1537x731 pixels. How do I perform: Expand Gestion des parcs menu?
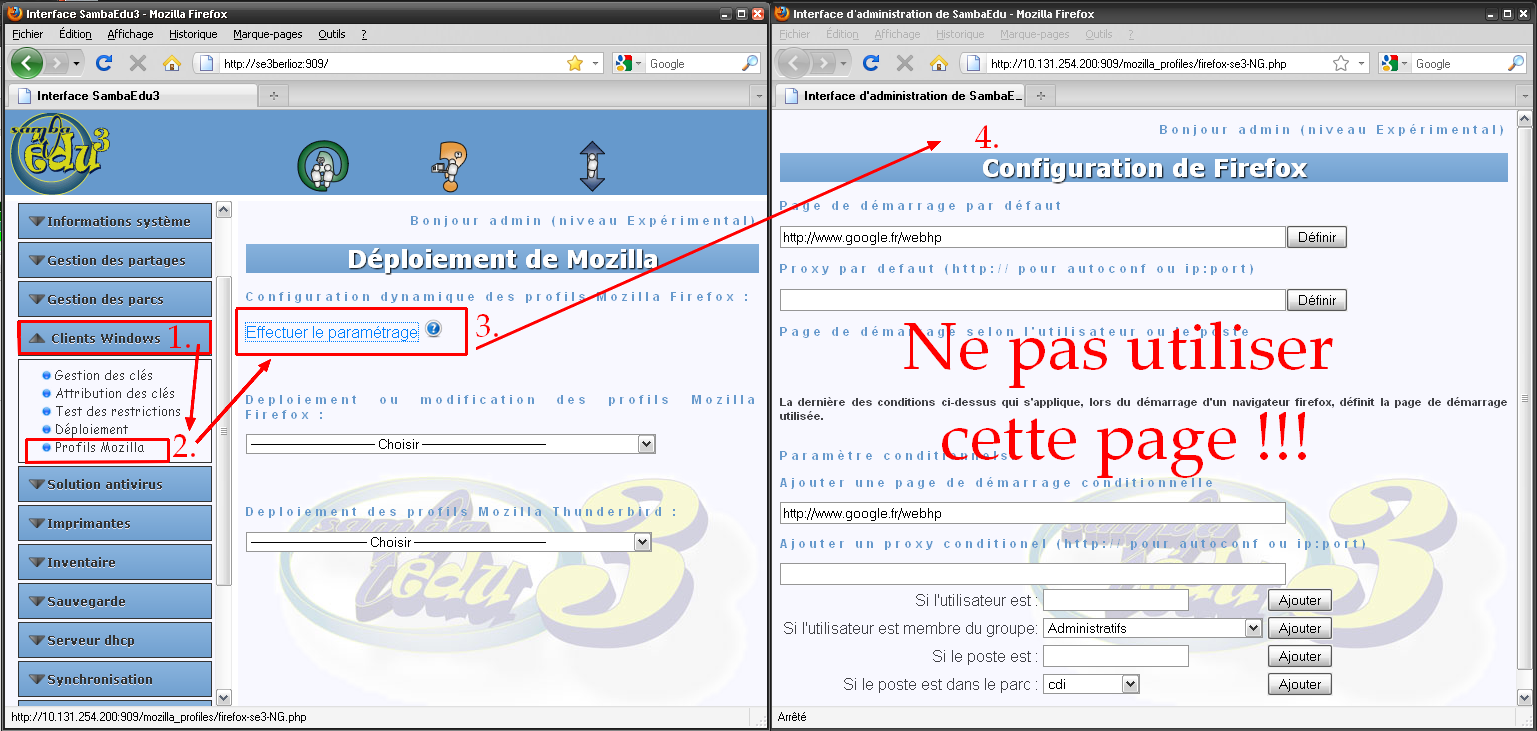pyautogui.click(x=115, y=299)
